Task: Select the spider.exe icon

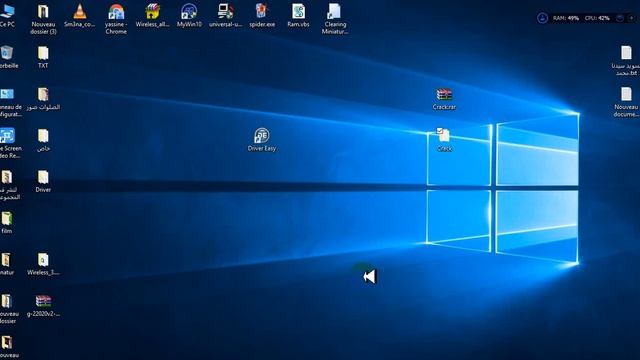Action: pyautogui.click(x=262, y=15)
